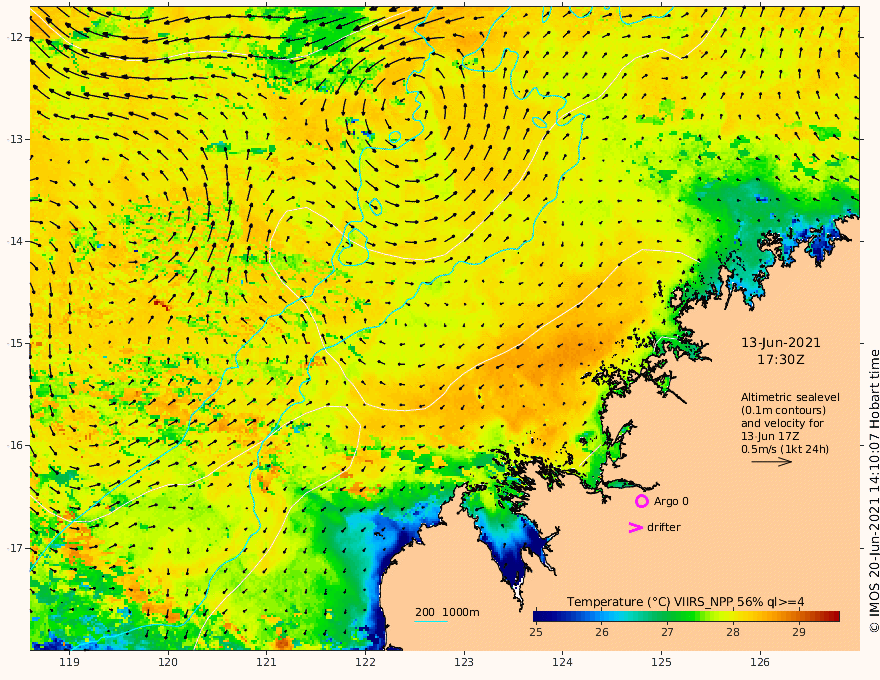Click the cyan 200m contour legend line
The width and height of the screenshot is (880, 680).
tap(431, 621)
